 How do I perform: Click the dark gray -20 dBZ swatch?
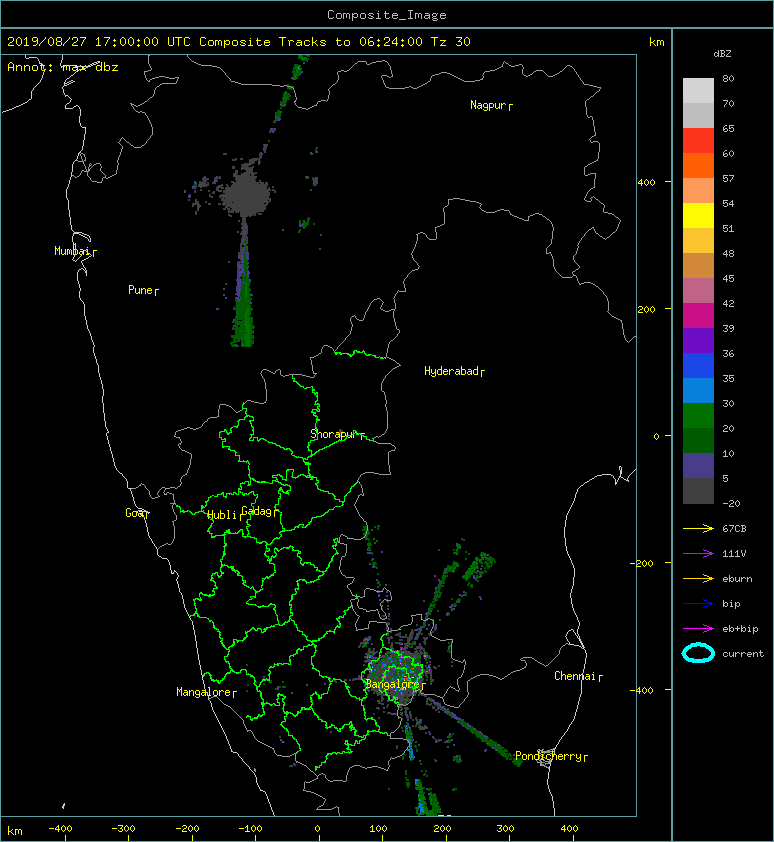click(698, 490)
